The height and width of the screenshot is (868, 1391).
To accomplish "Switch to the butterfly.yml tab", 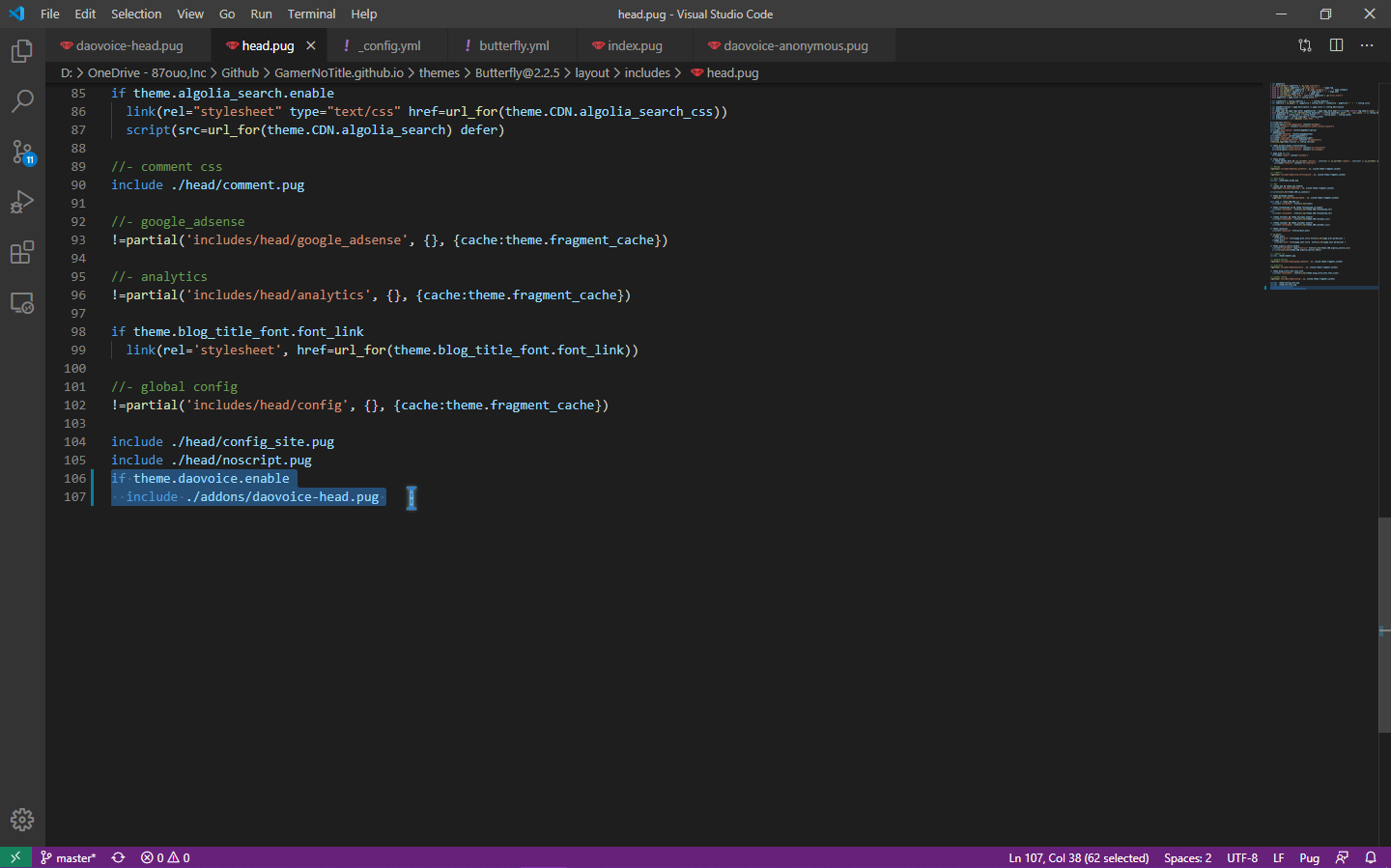I will click(513, 45).
